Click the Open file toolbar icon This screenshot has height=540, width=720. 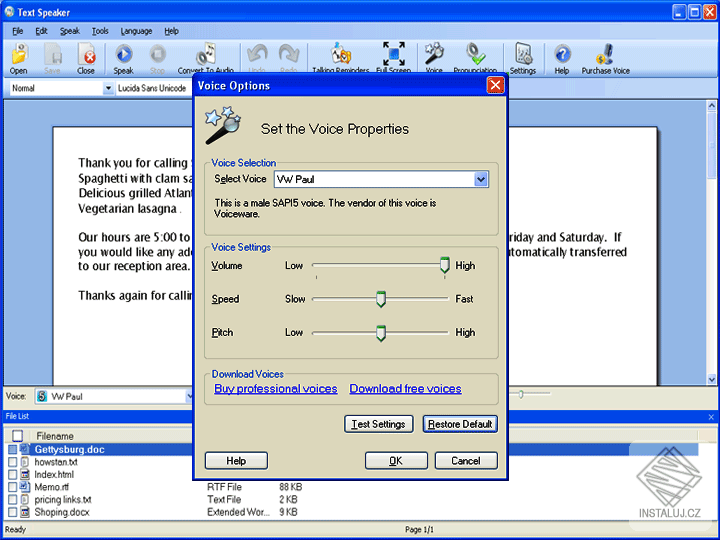point(19,58)
